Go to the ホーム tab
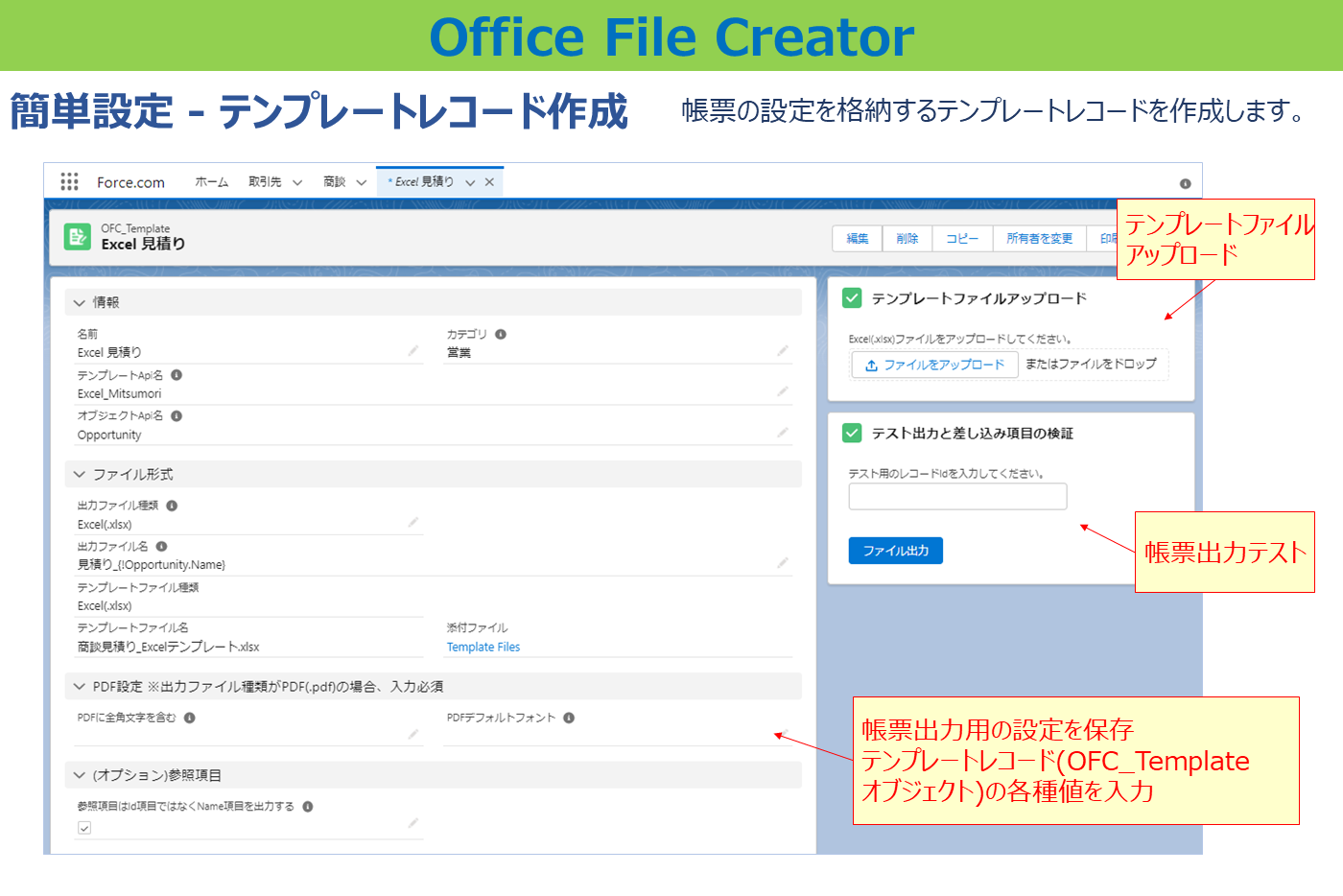The width and height of the screenshot is (1343, 896). point(211,182)
